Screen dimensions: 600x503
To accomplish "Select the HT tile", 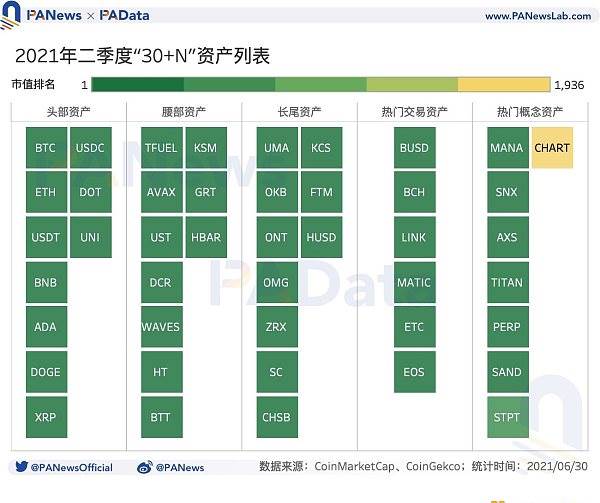I will click(x=162, y=372).
